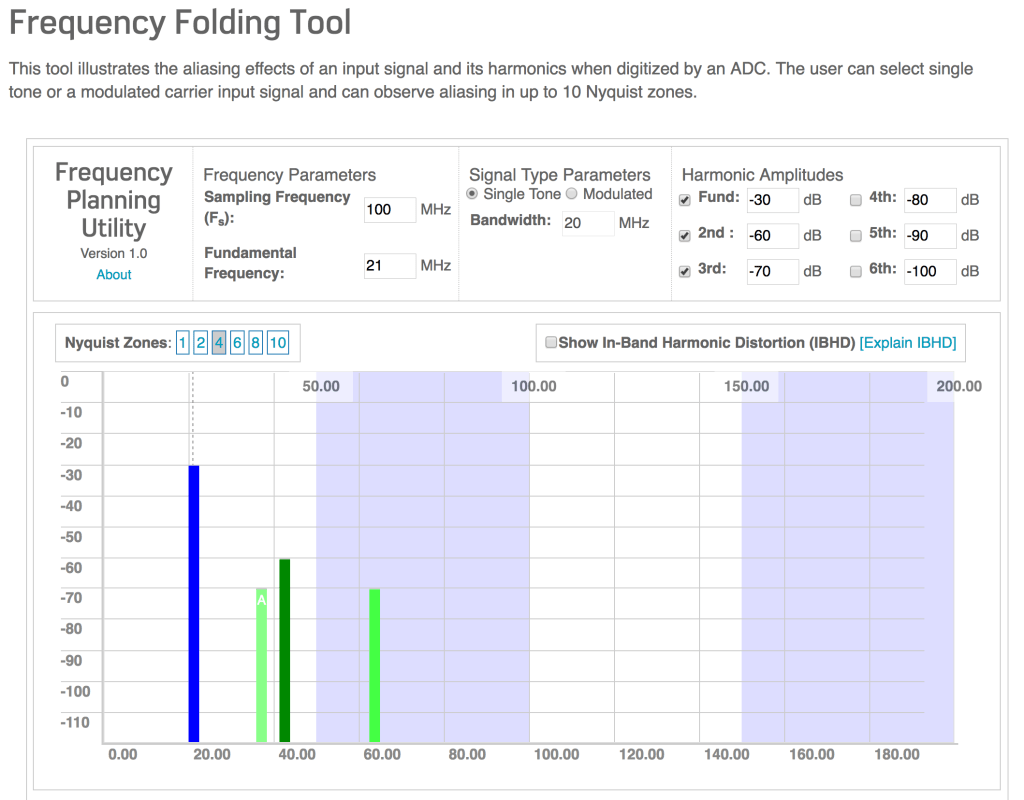The width and height of the screenshot is (1024, 800).
Task: Click the Sampling Frequency input field
Action: [x=390, y=210]
